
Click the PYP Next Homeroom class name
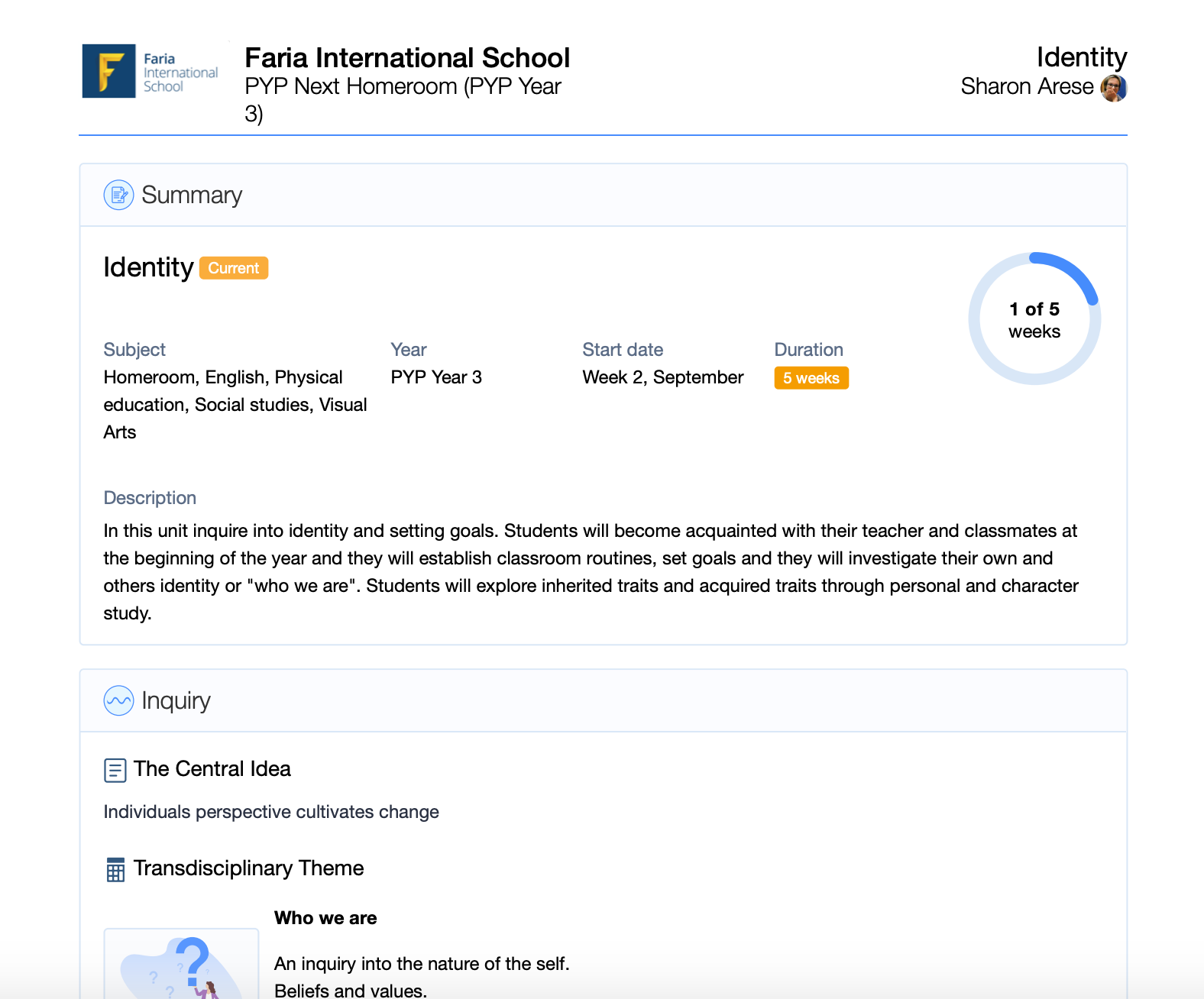[403, 87]
